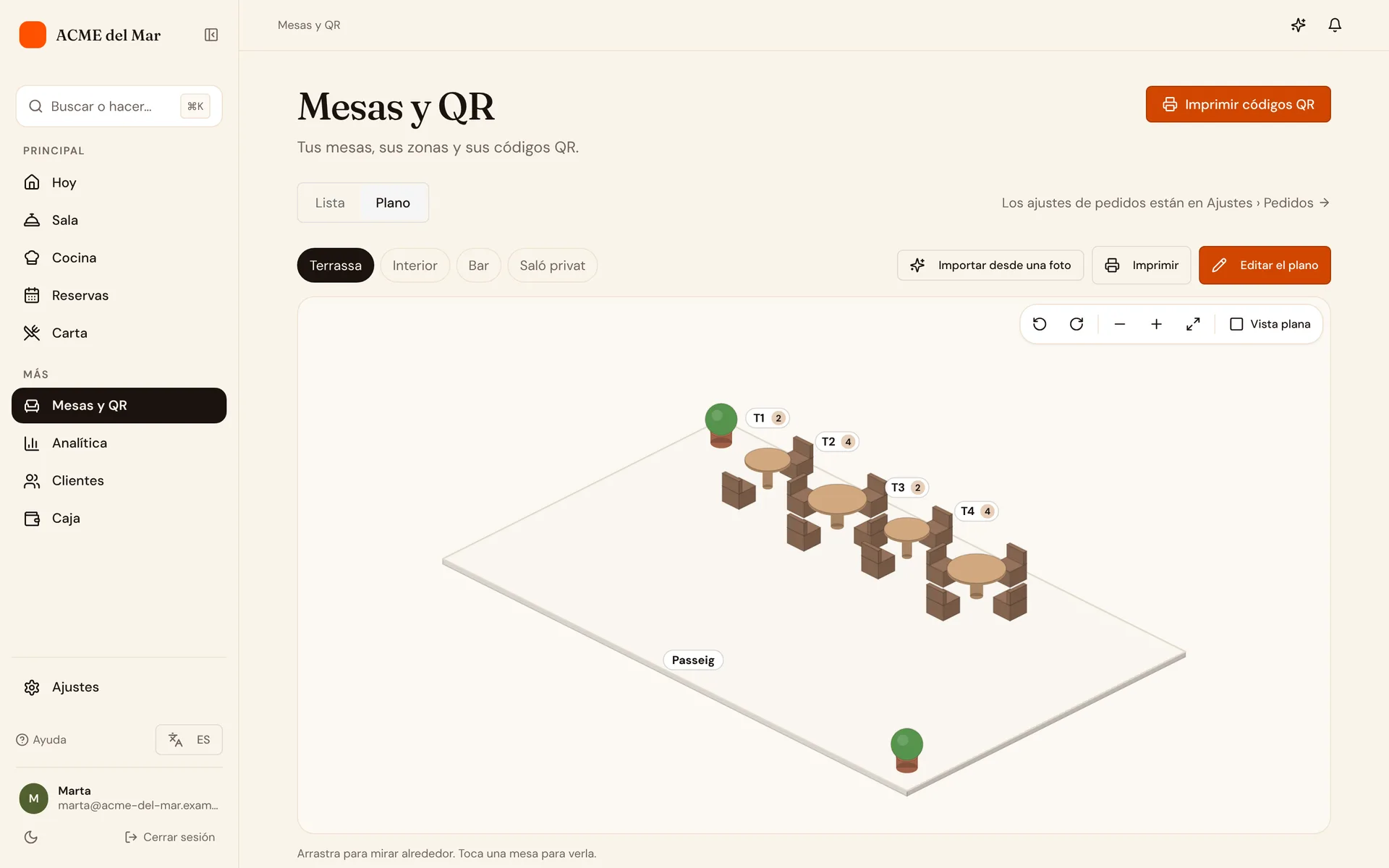Rotate the plan clockwise

(x=1076, y=324)
